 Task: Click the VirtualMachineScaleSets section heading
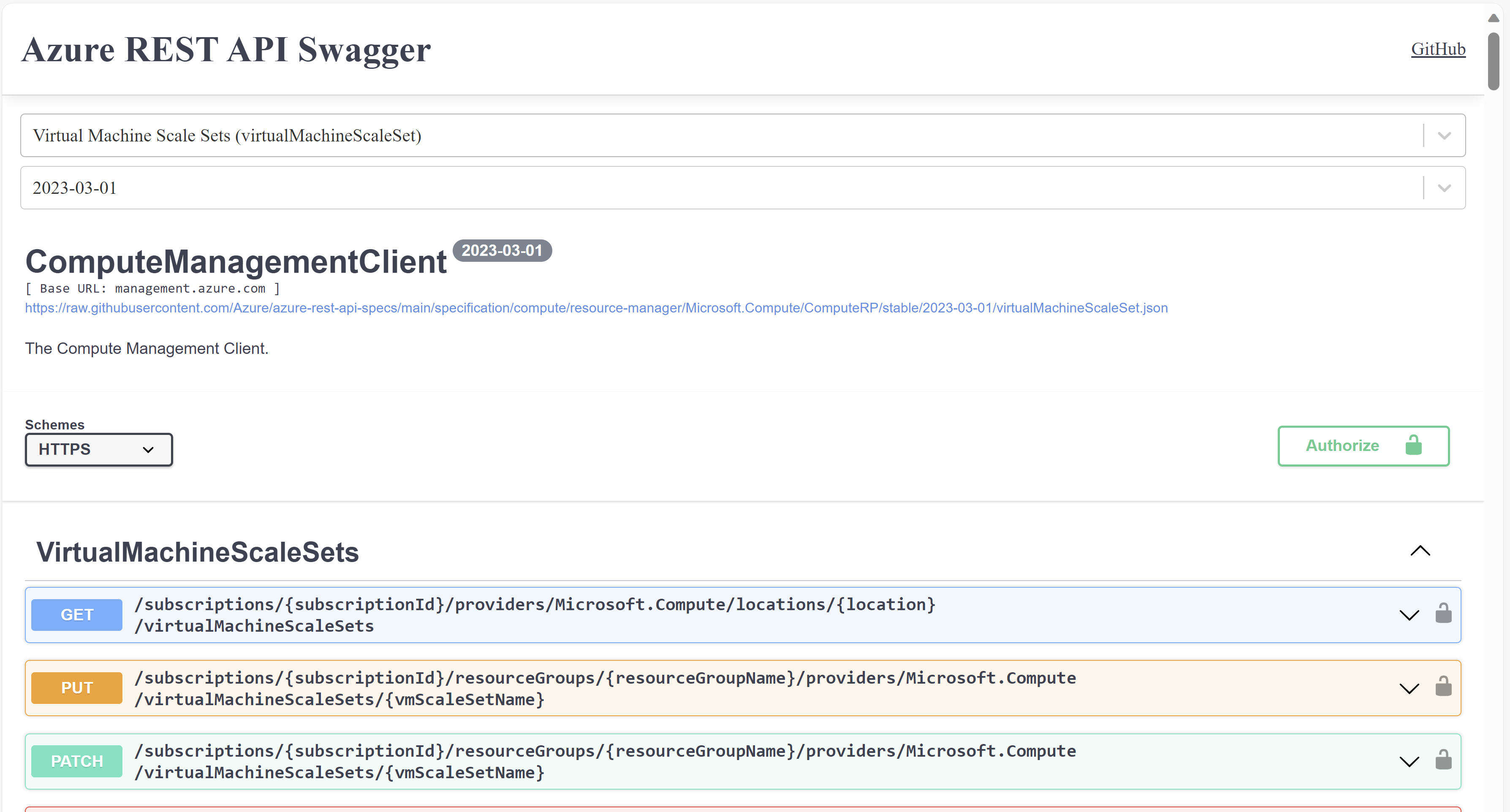coord(198,552)
